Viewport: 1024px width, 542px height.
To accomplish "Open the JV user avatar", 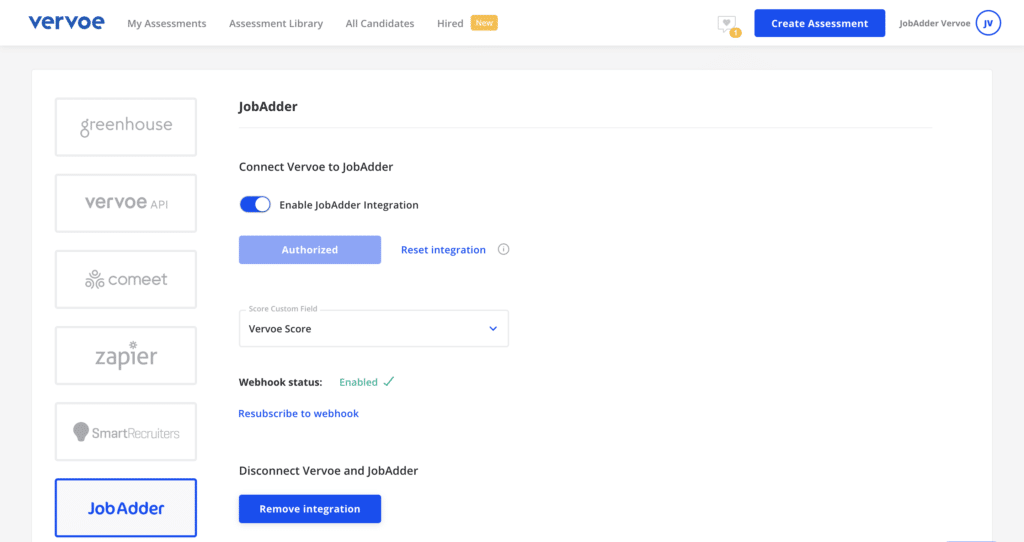I will pos(988,23).
